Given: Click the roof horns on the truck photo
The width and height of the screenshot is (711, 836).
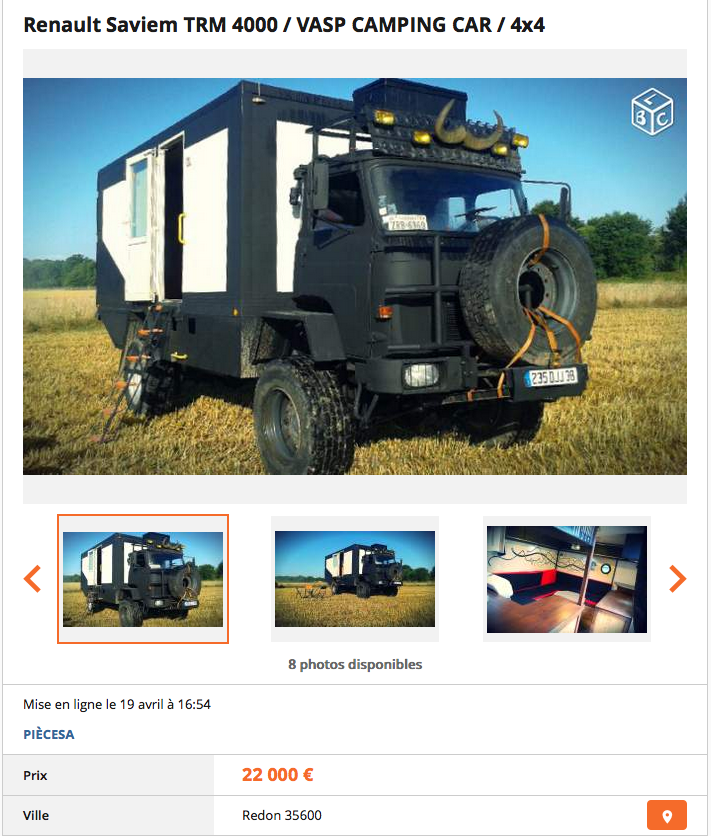Looking at the screenshot, I should (469, 128).
